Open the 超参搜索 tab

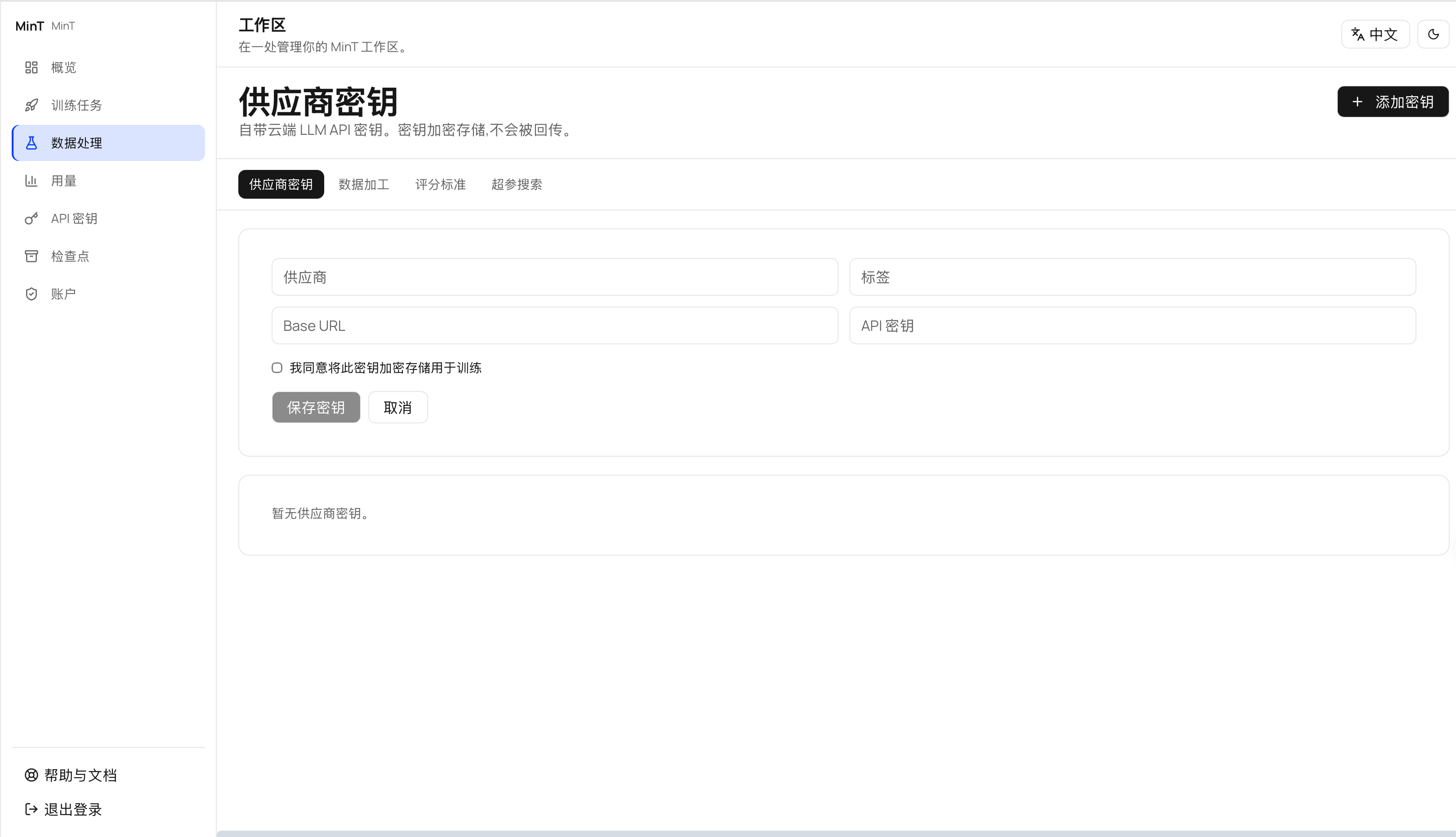point(516,184)
